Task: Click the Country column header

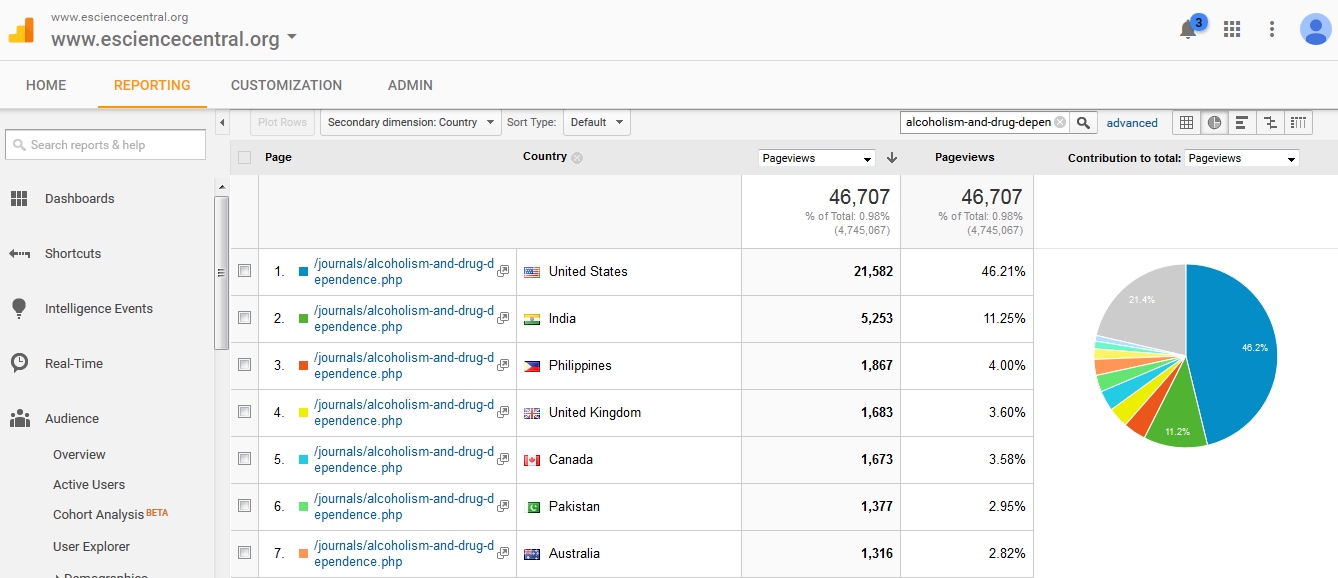Action: coord(545,157)
